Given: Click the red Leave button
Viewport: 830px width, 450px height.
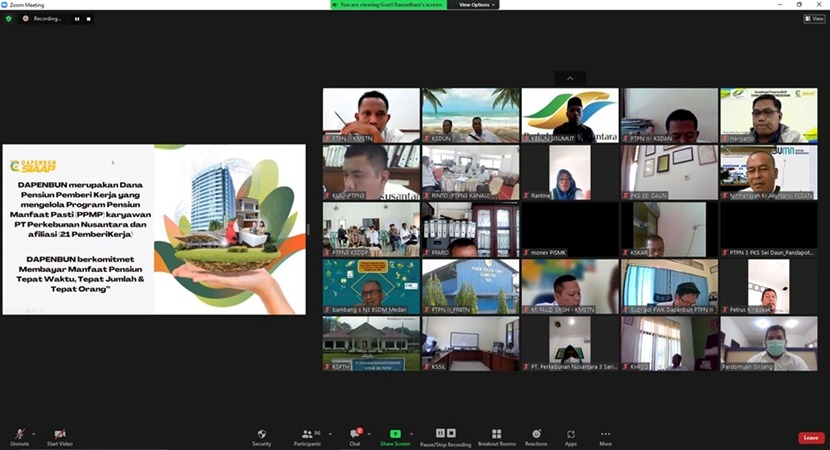Looking at the screenshot, I should click(x=811, y=438).
